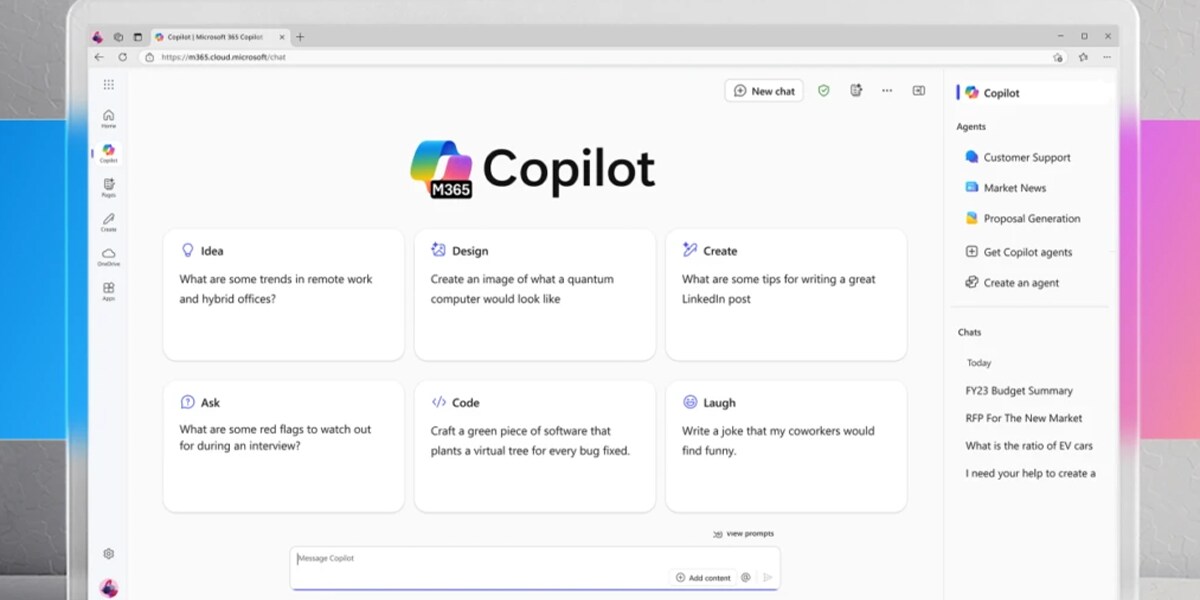Expand View prompts above the message box
Screen dimensions: 1200x600
(x=743, y=534)
